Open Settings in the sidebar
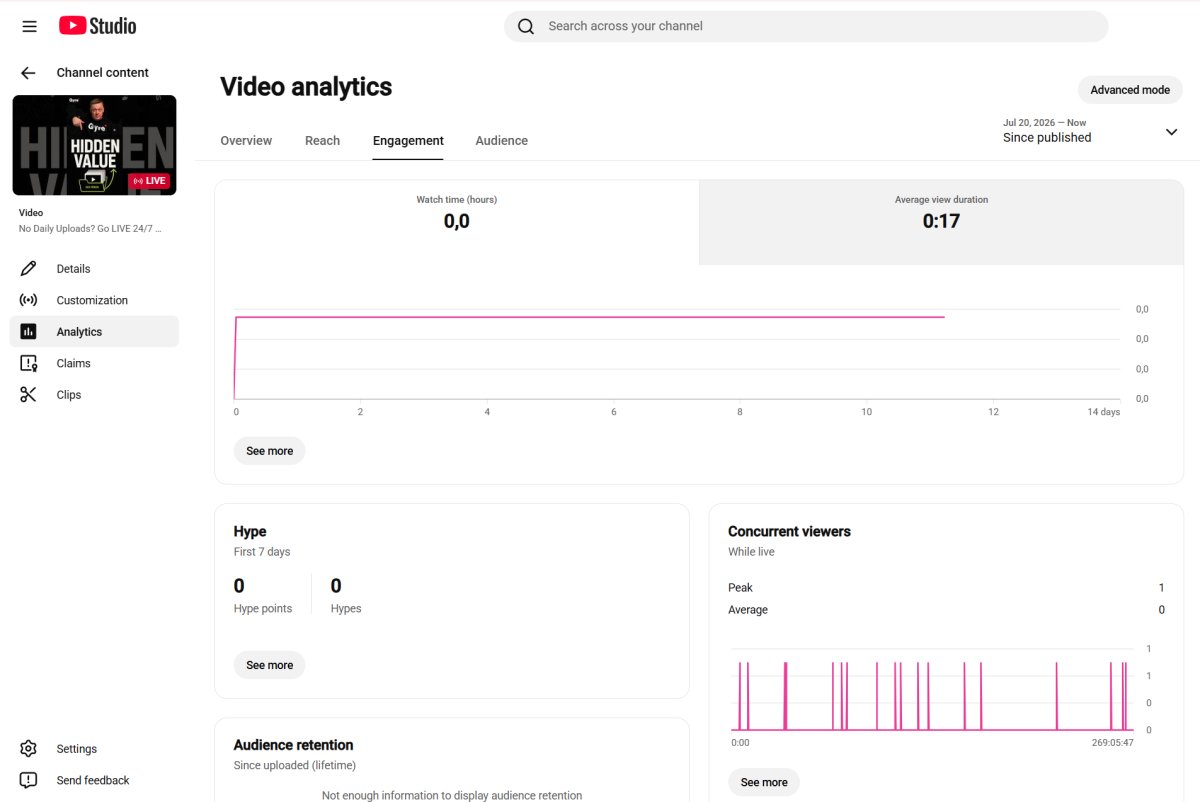1200x802 pixels. 94,749
